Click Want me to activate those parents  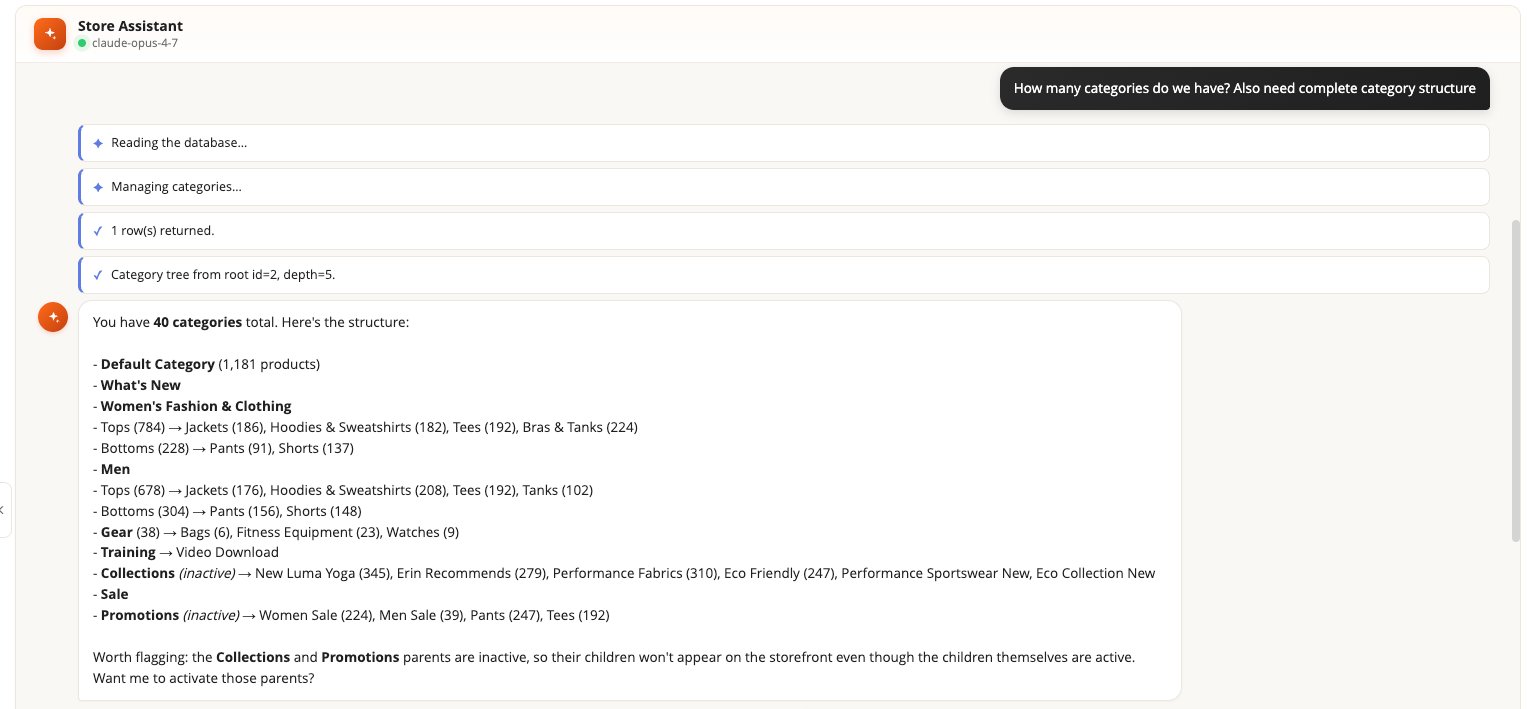click(203, 678)
